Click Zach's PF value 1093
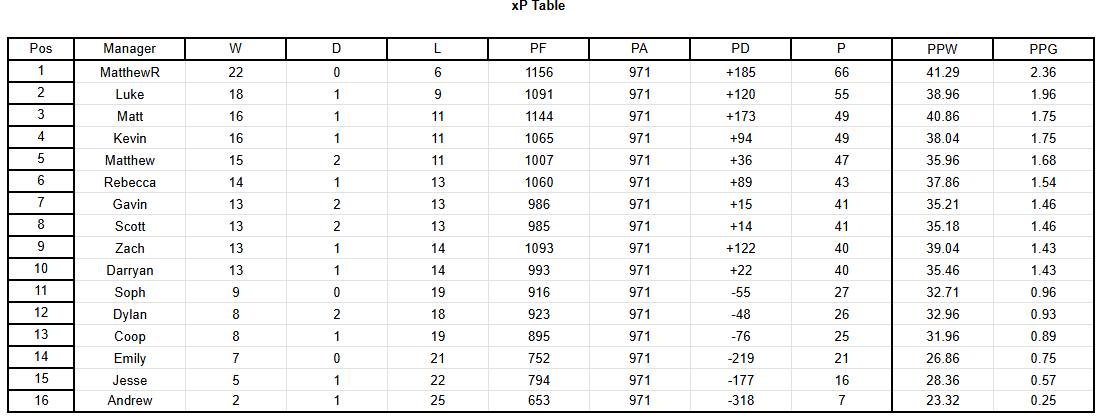The width and height of the screenshot is (1100, 418). point(538,248)
